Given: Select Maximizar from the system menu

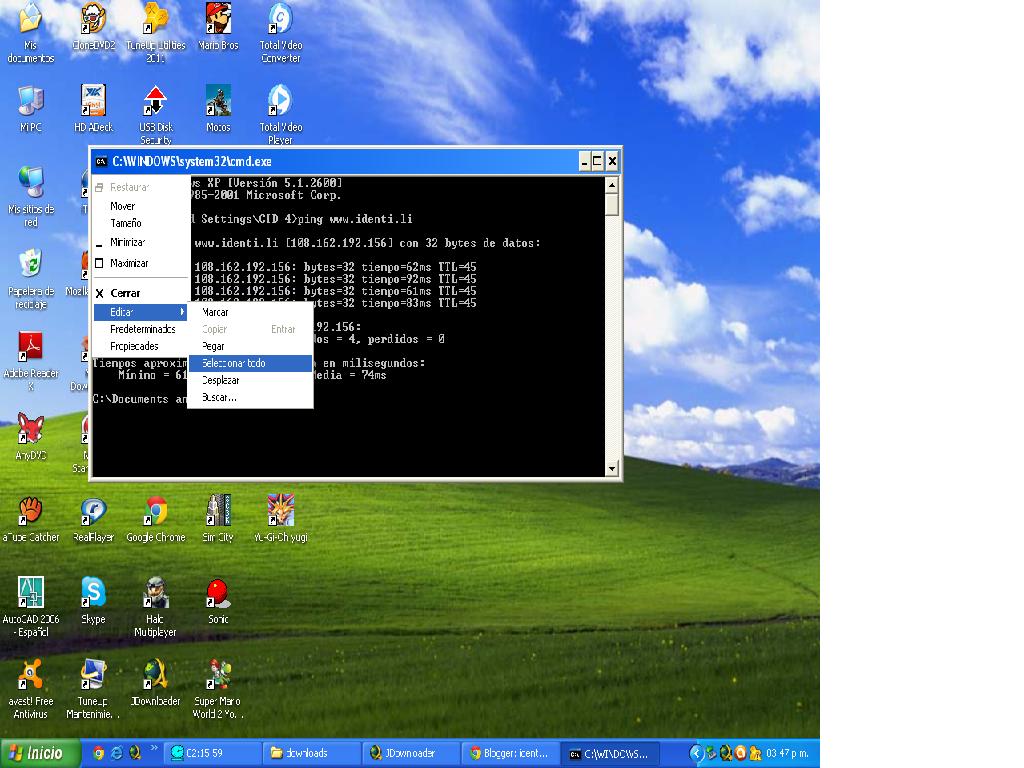Looking at the screenshot, I should (x=141, y=263).
